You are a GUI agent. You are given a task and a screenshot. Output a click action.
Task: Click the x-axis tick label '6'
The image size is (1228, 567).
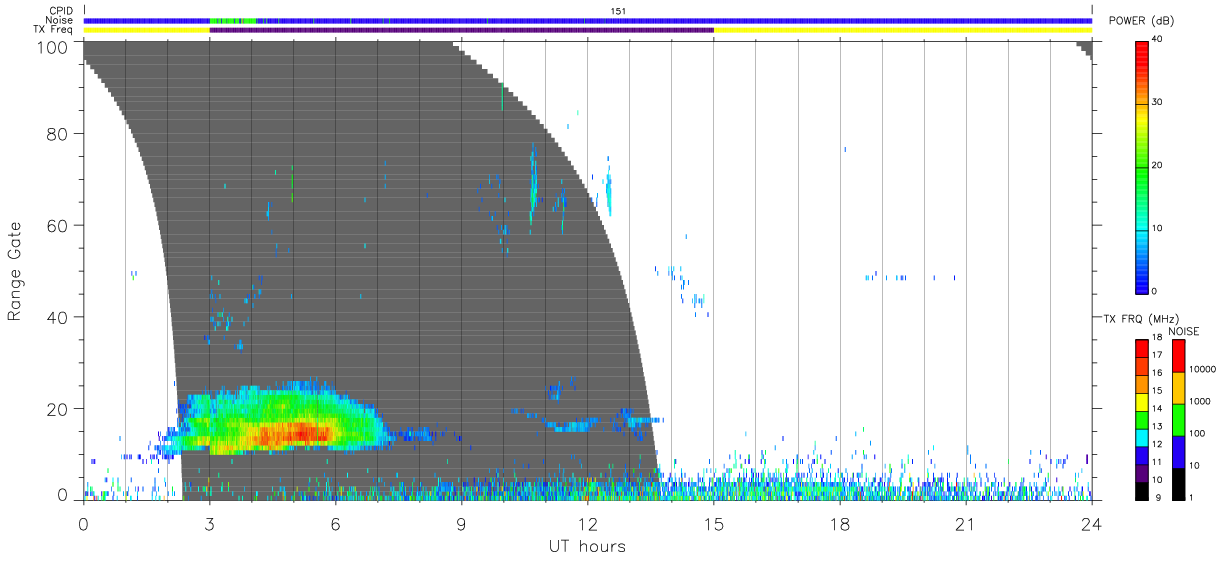[335, 524]
